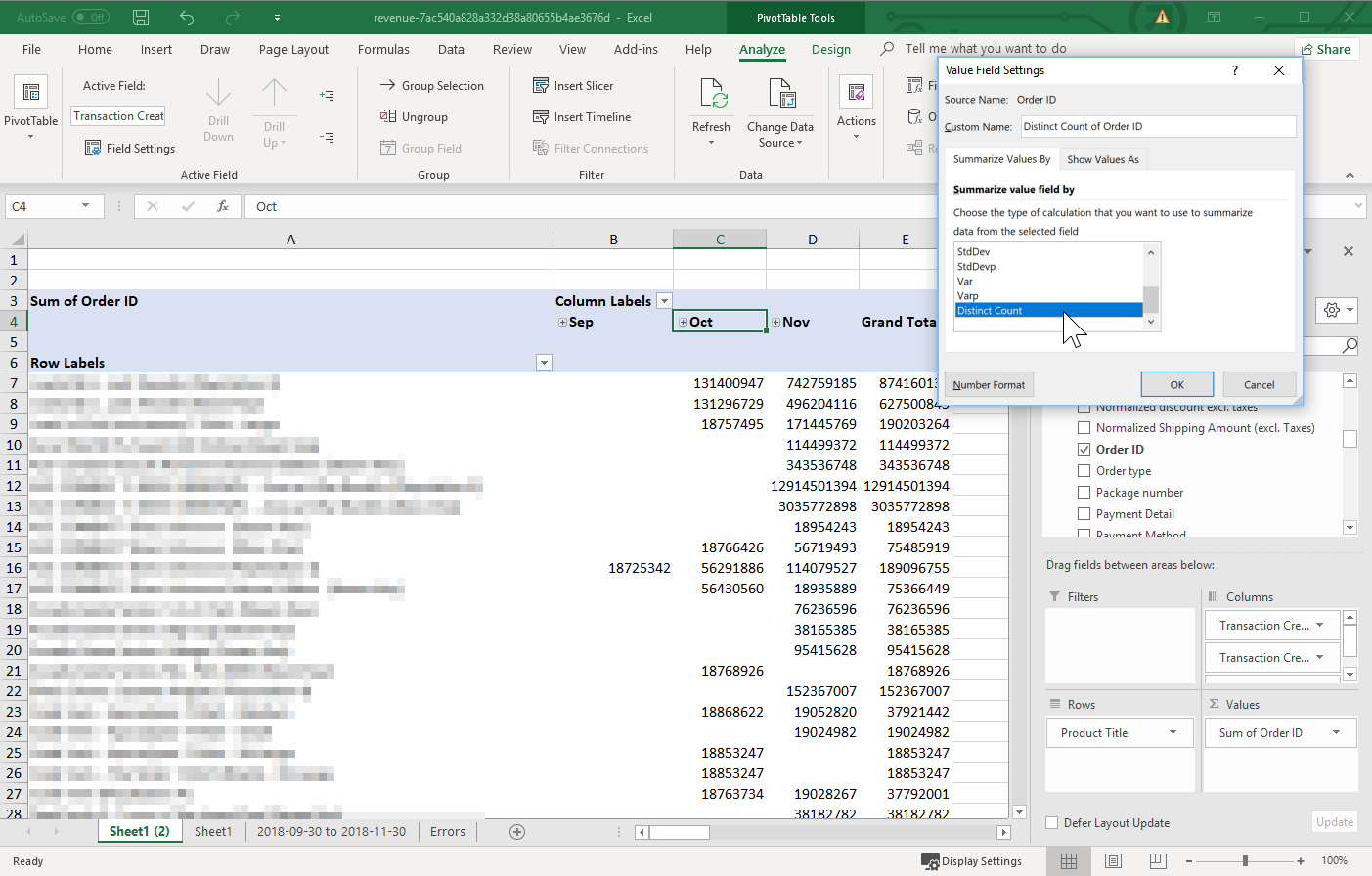Click the Save icon in title bar

point(141,18)
